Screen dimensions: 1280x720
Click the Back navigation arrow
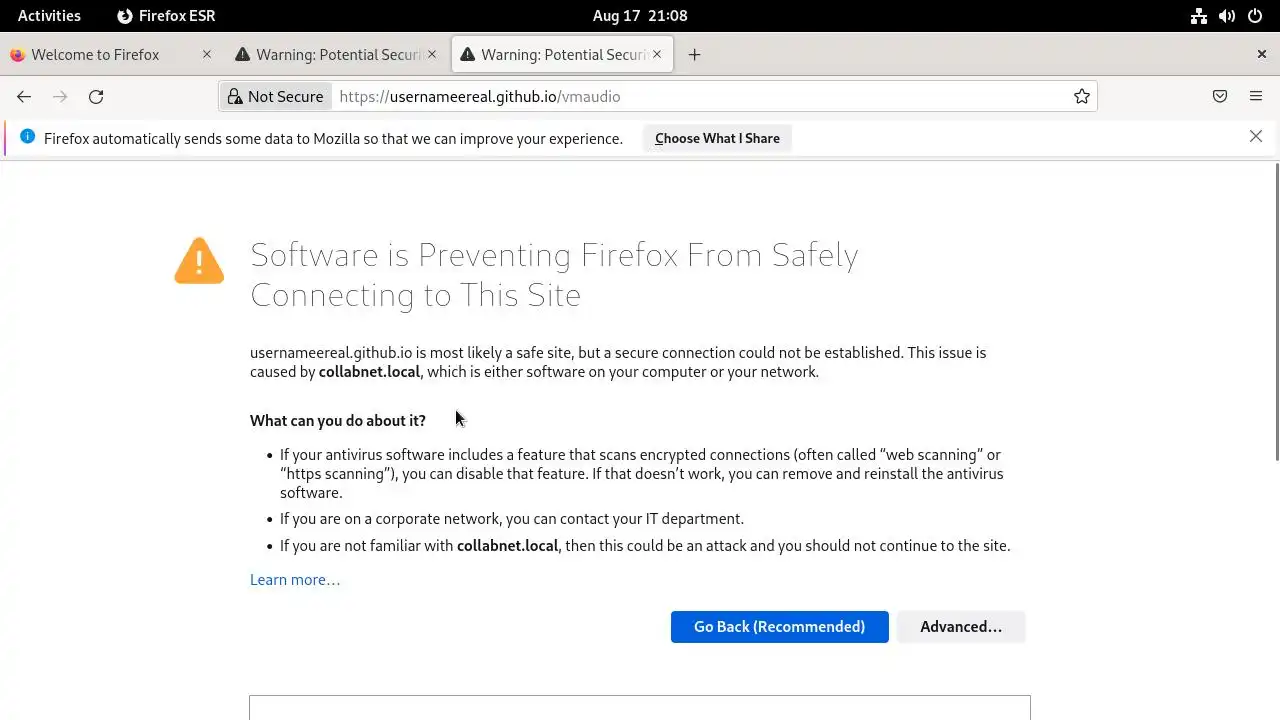click(24, 96)
